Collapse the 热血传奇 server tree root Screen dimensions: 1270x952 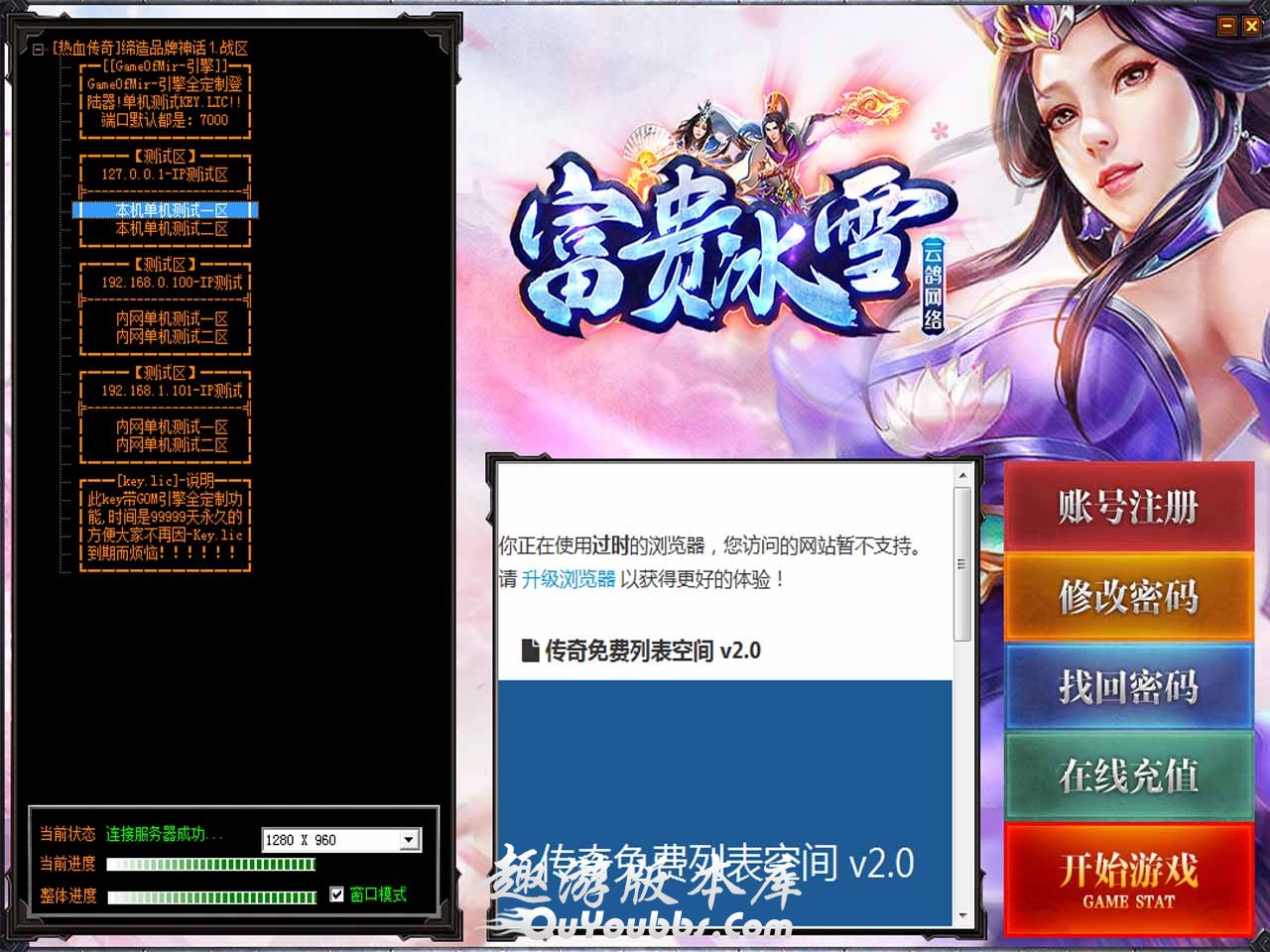click(x=38, y=49)
